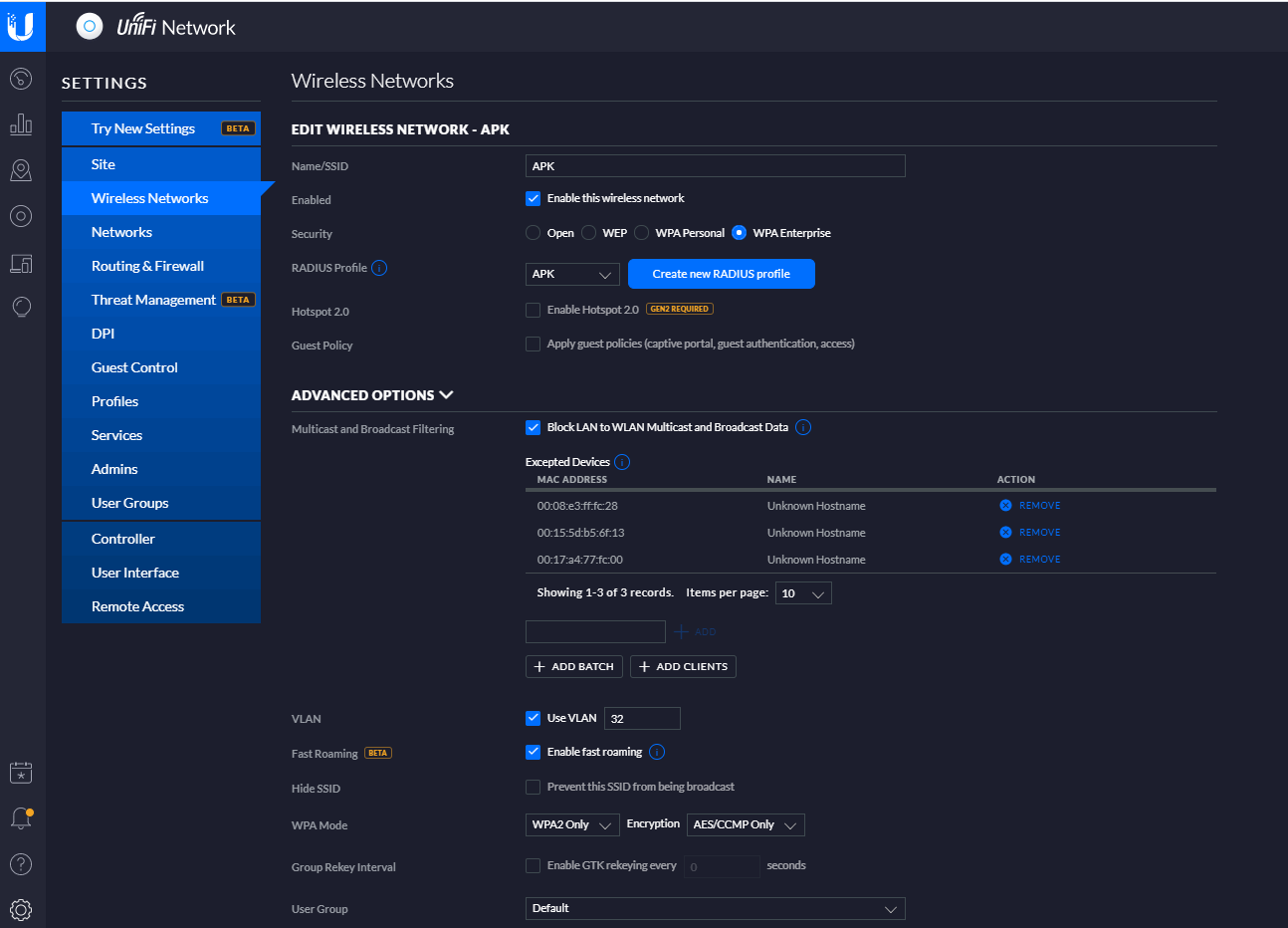
Task: Open the Map icon in sidebar
Action: [x=21, y=170]
